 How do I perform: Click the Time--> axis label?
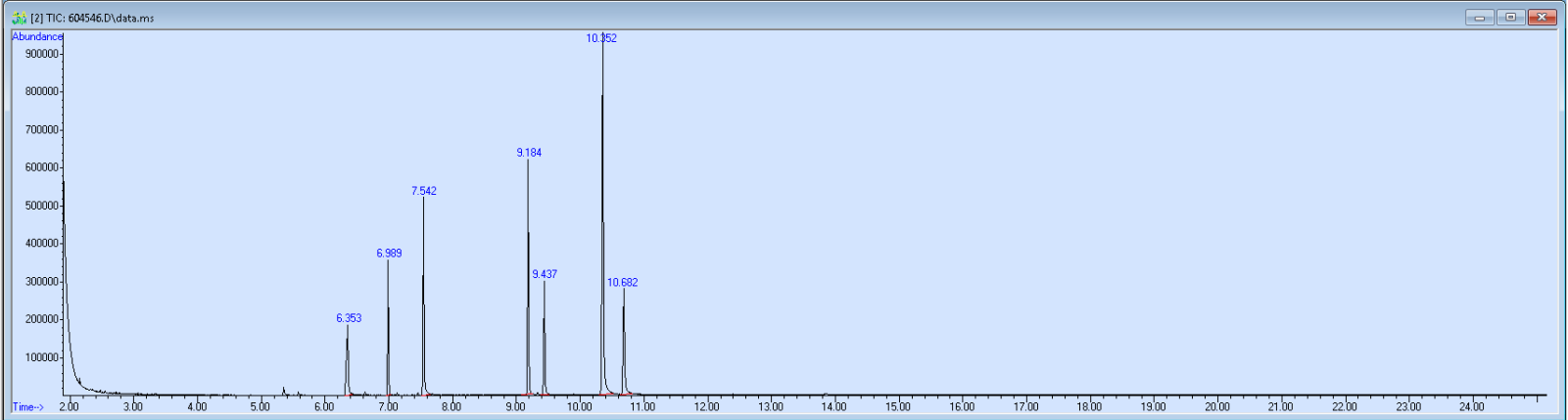27,407
